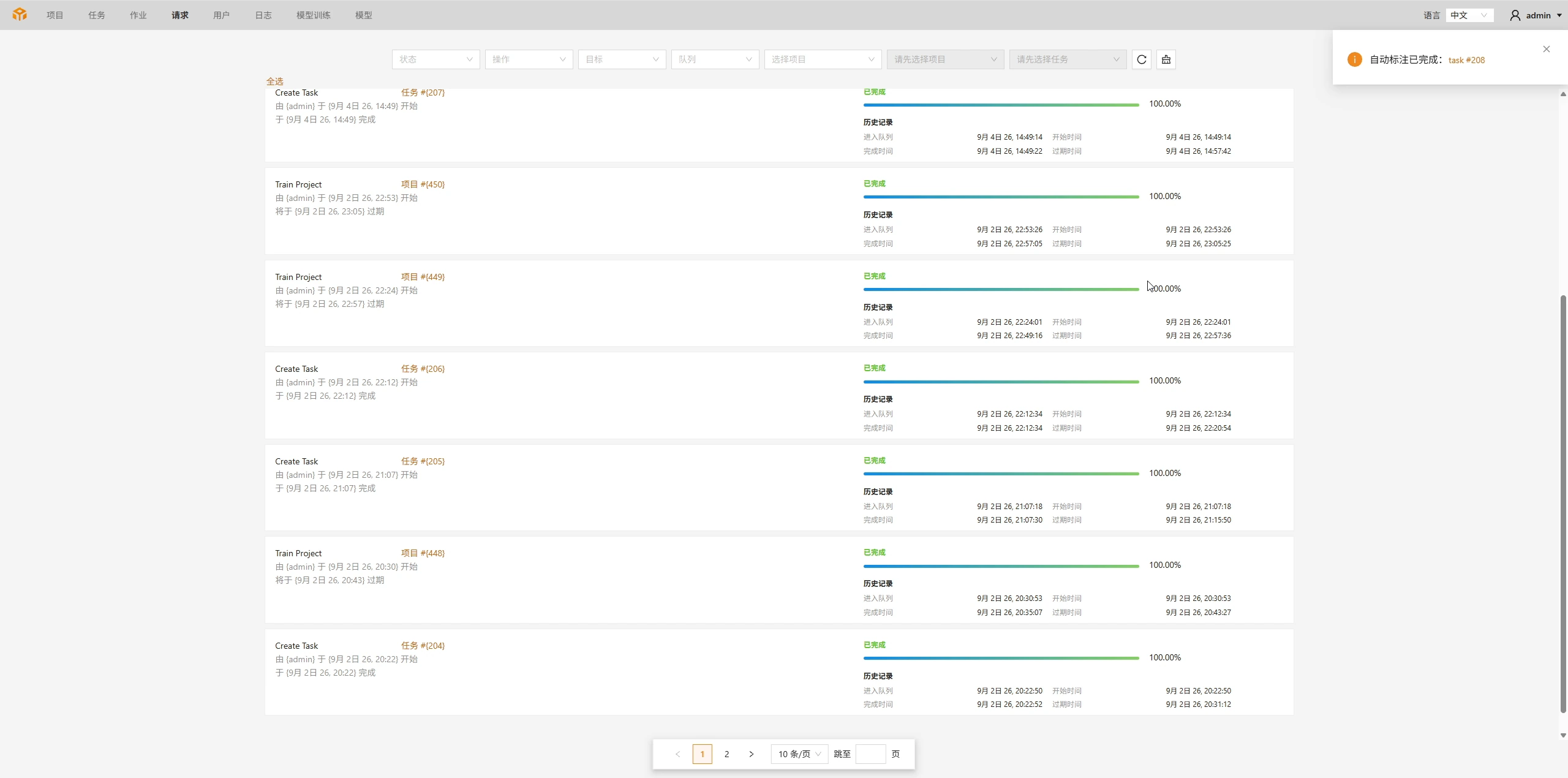Change language via 中文 dropdown
This screenshot has width=1568, height=778.
point(1469,15)
